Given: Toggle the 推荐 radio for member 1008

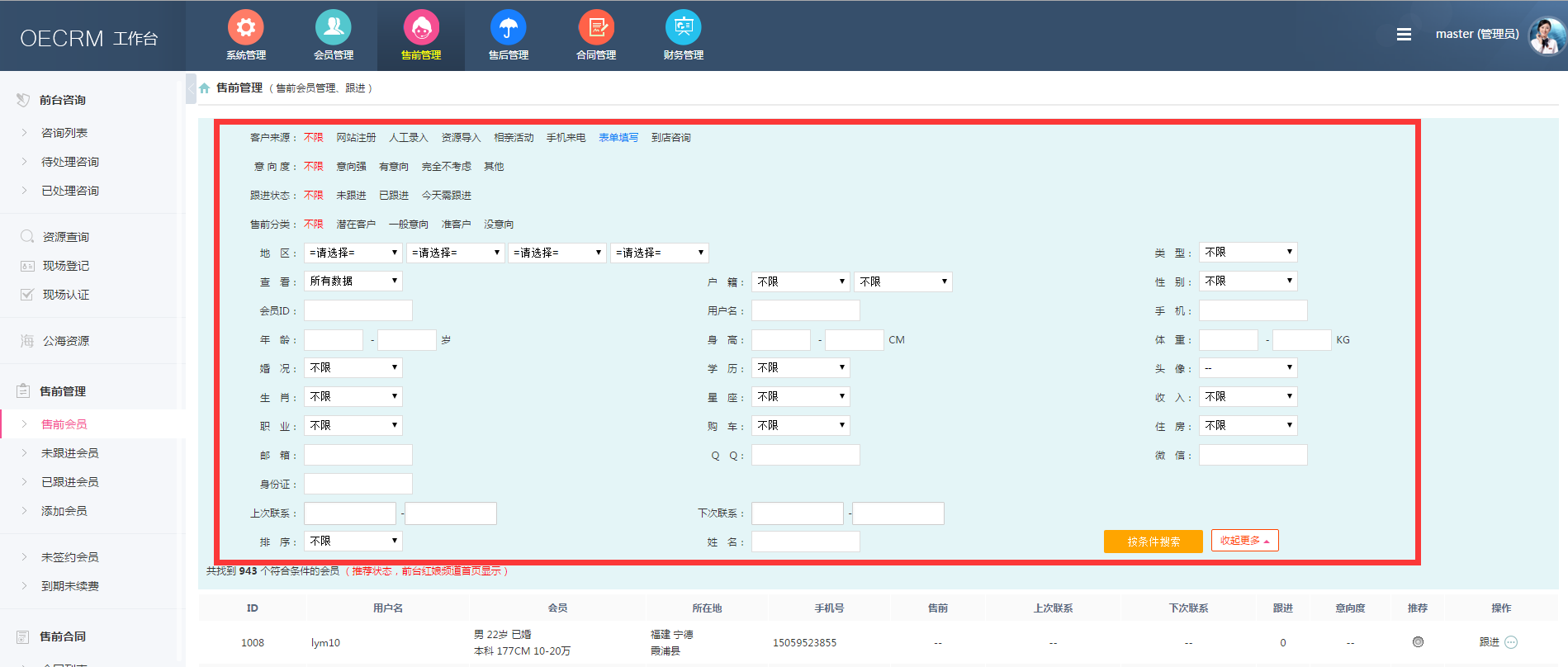Looking at the screenshot, I should 1418,641.
